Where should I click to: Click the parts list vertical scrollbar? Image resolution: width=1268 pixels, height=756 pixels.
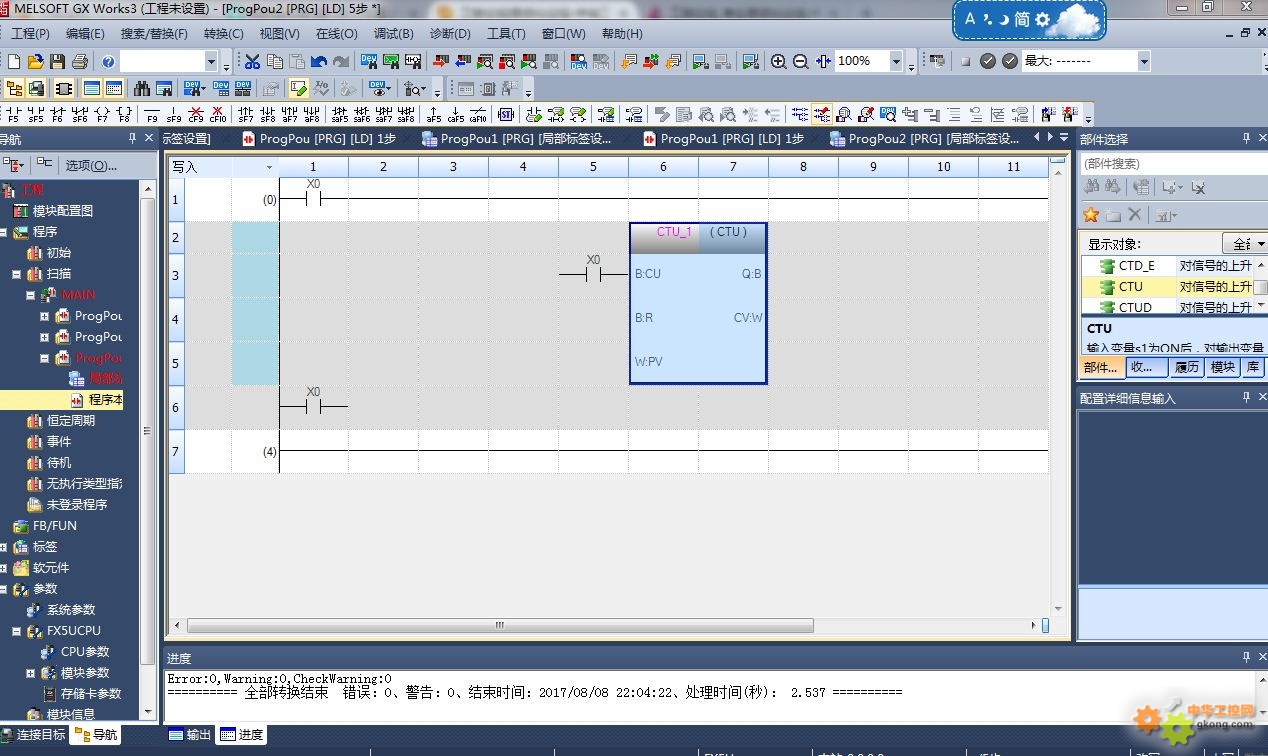[x=1261, y=286]
